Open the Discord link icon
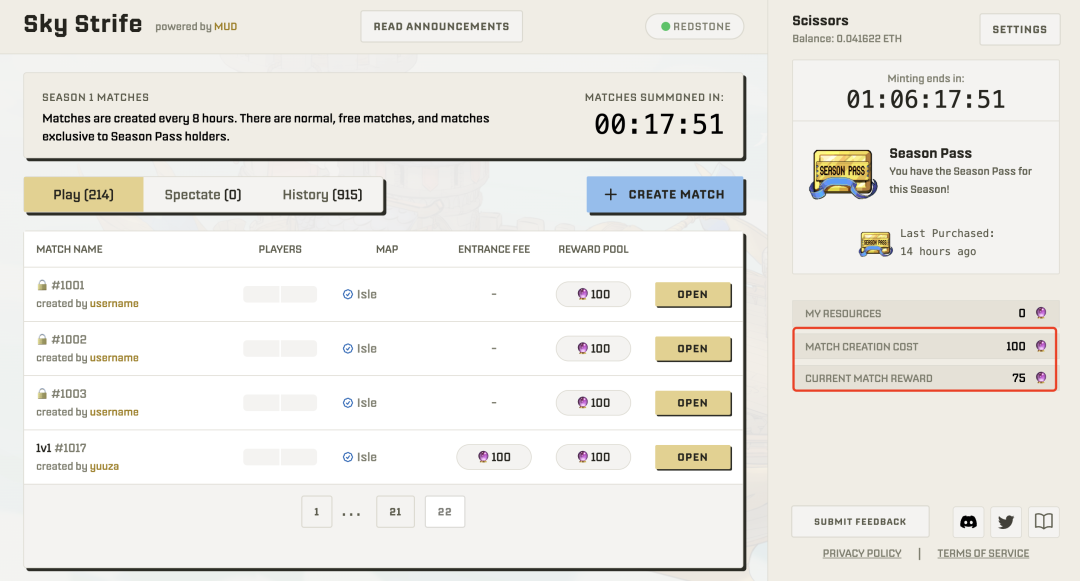Image resolution: width=1080 pixels, height=581 pixels. point(968,522)
